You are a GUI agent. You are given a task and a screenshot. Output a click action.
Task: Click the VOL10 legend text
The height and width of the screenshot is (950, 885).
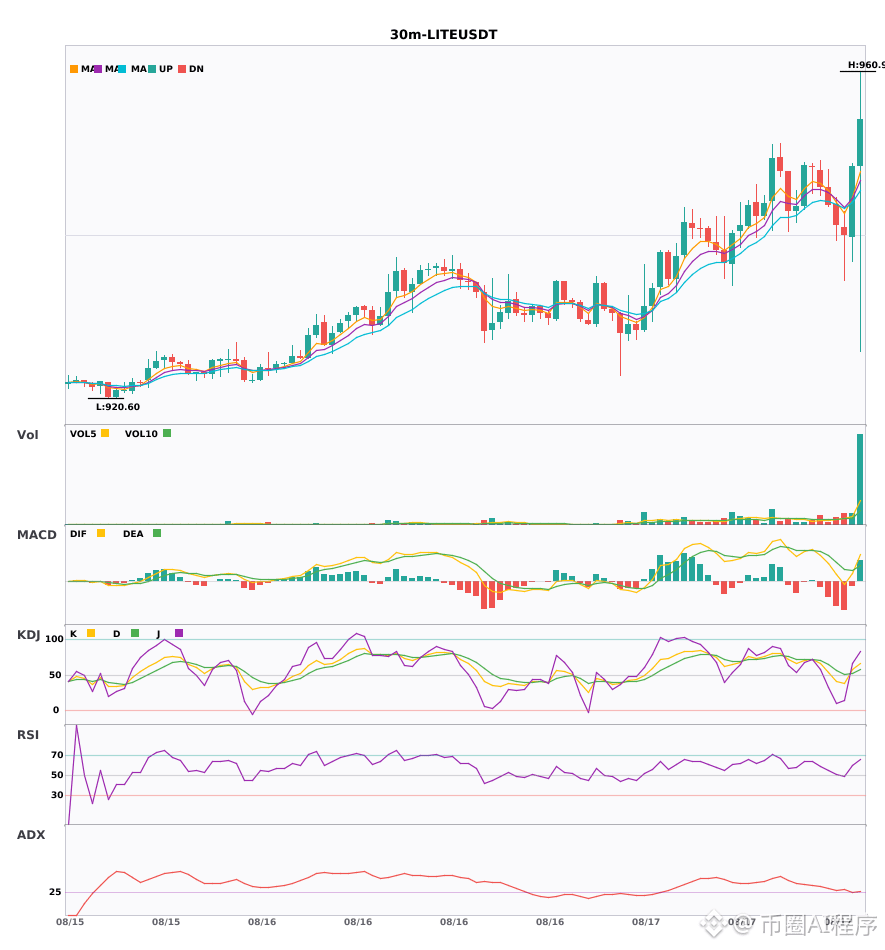tap(141, 434)
